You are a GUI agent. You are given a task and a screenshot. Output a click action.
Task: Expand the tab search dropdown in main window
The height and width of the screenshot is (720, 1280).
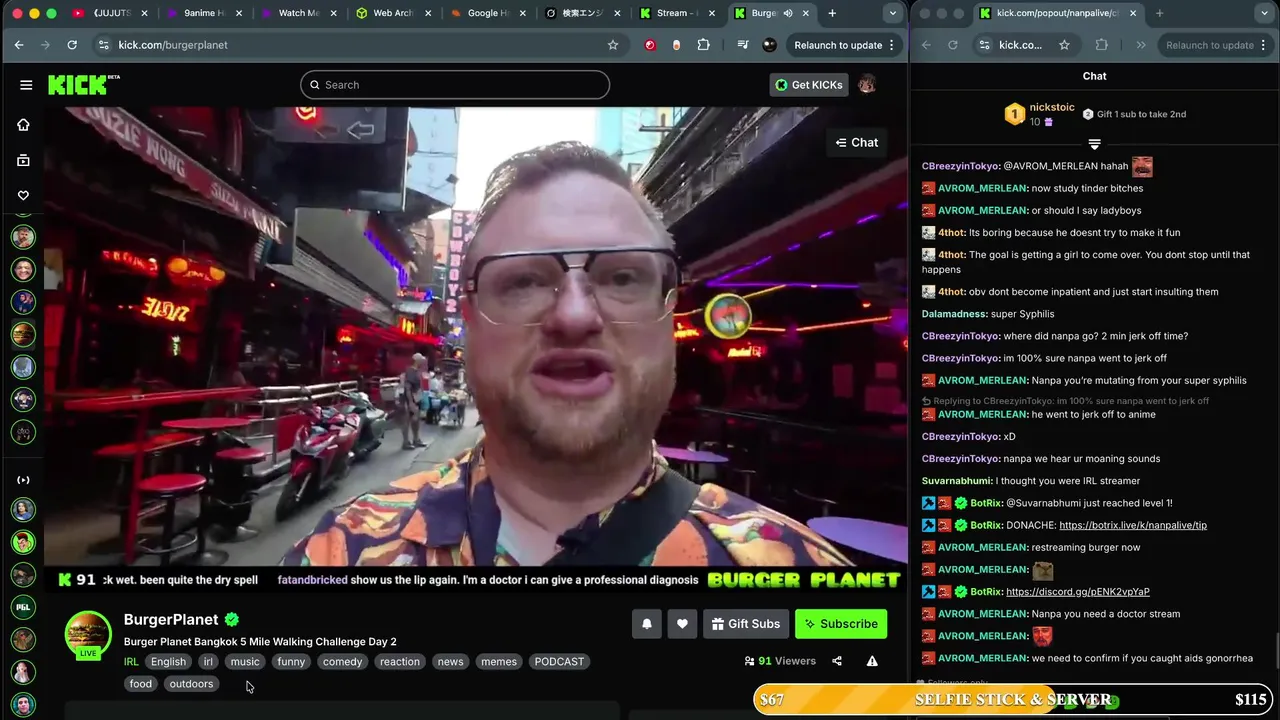pyautogui.click(x=892, y=13)
